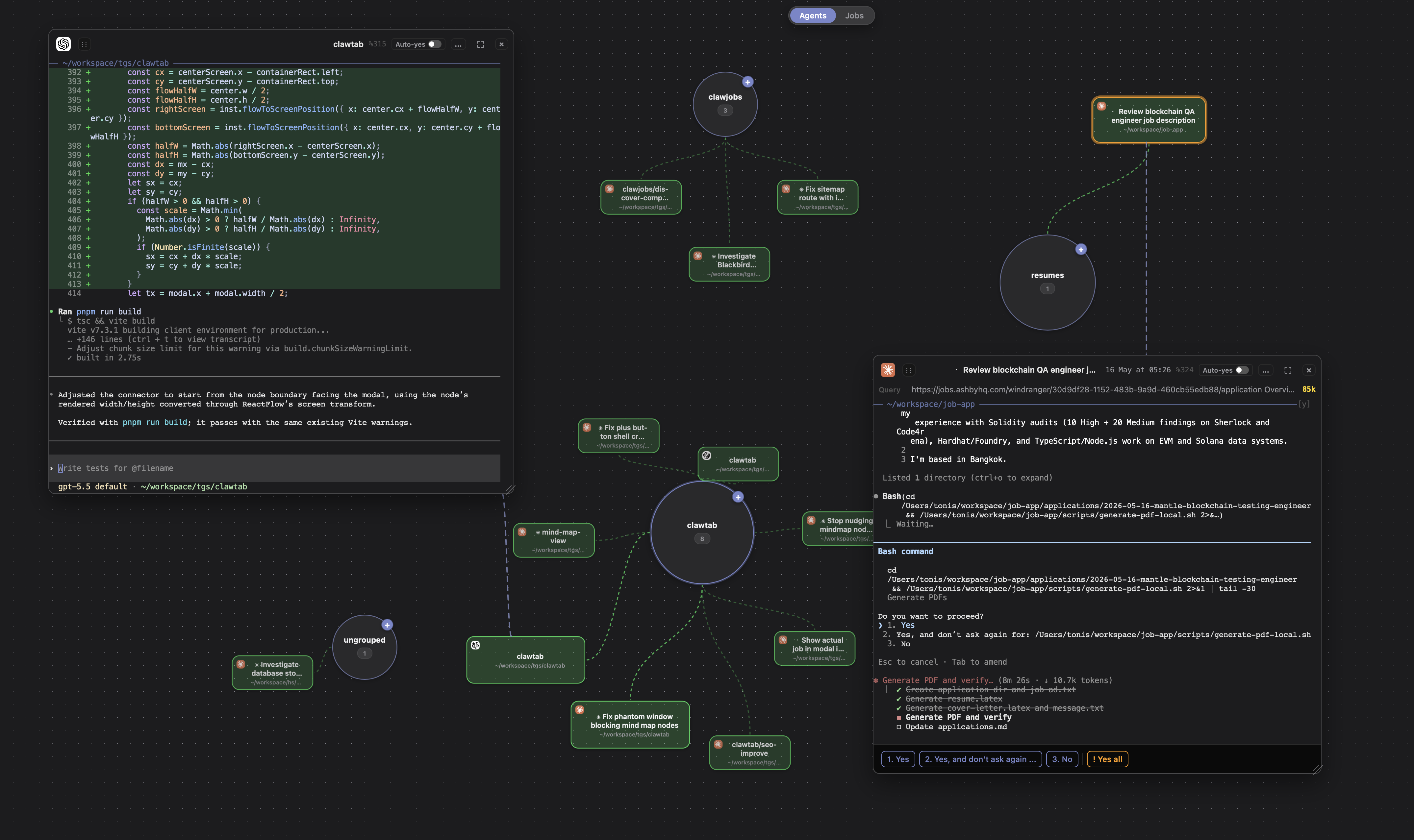
Task: Close the Review blockchain panel
Action: click(x=1308, y=370)
